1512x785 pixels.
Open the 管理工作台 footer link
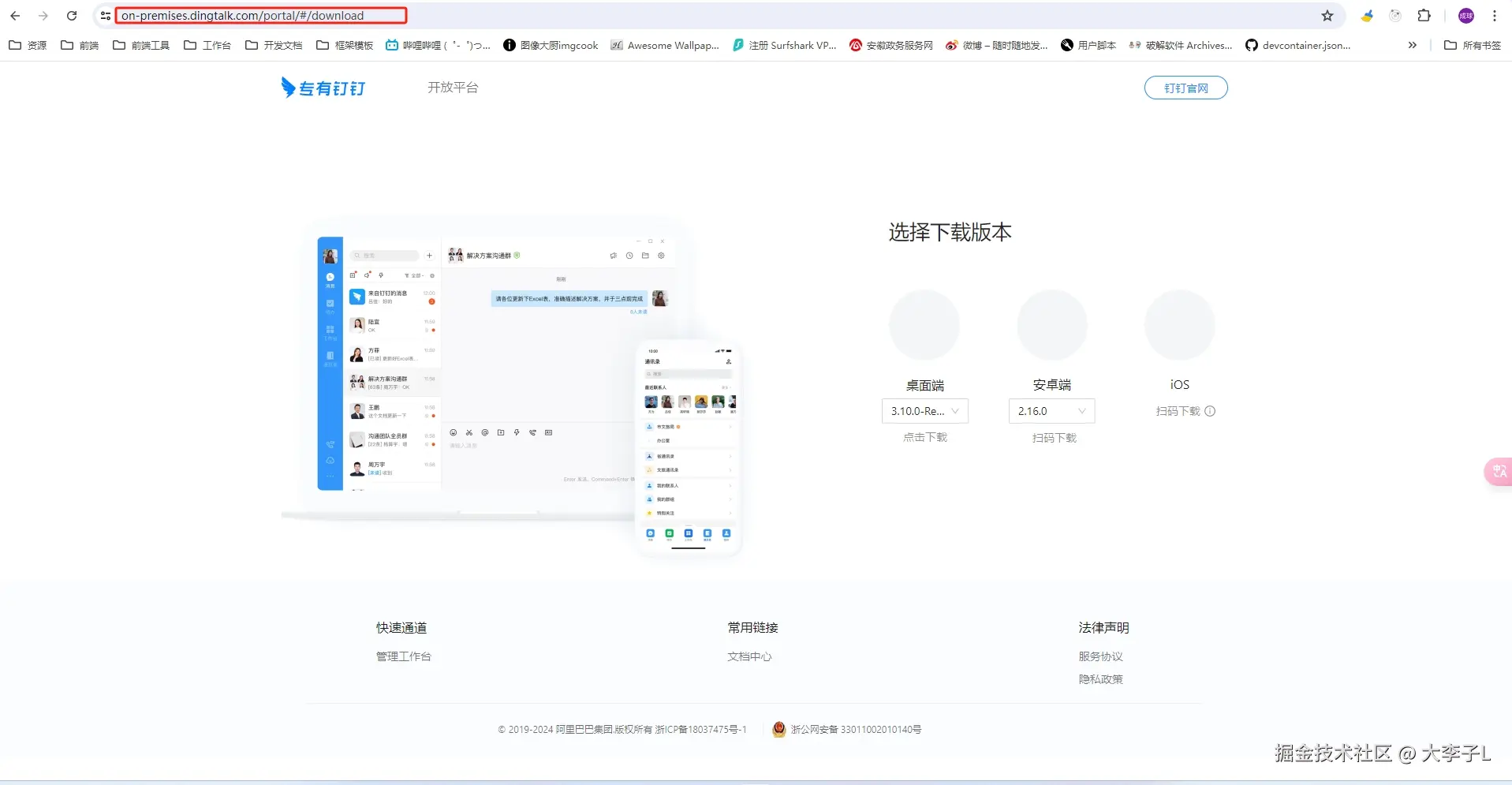404,656
